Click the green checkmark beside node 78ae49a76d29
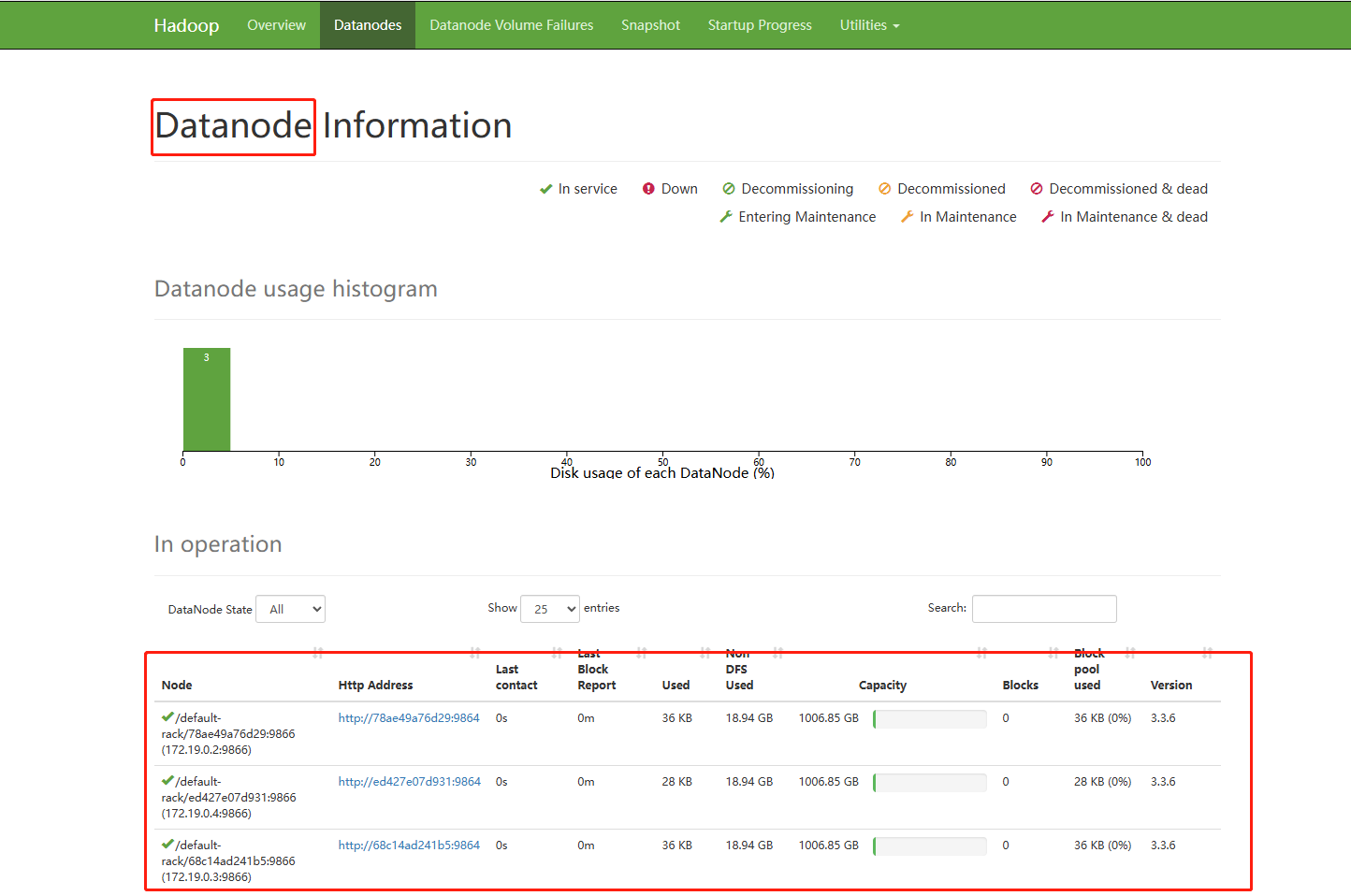The image size is (1351, 896). tap(167, 717)
